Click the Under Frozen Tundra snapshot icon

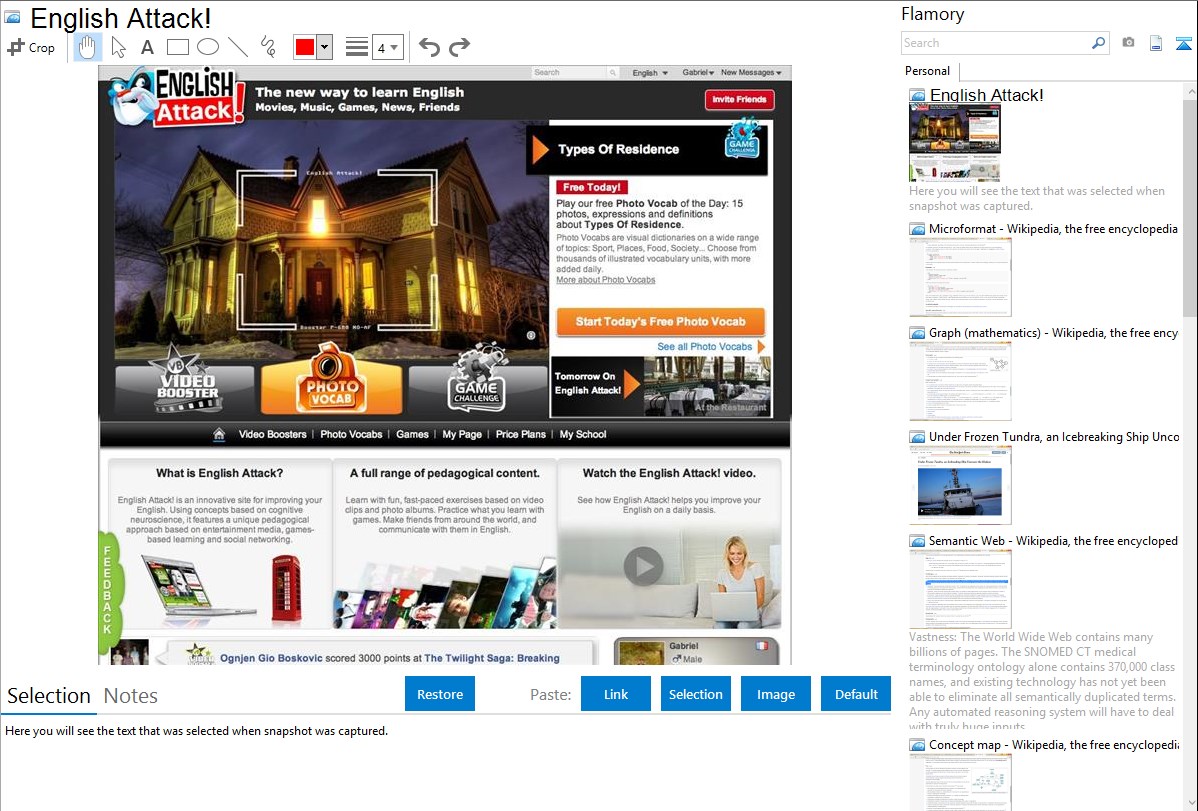tap(917, 437)
